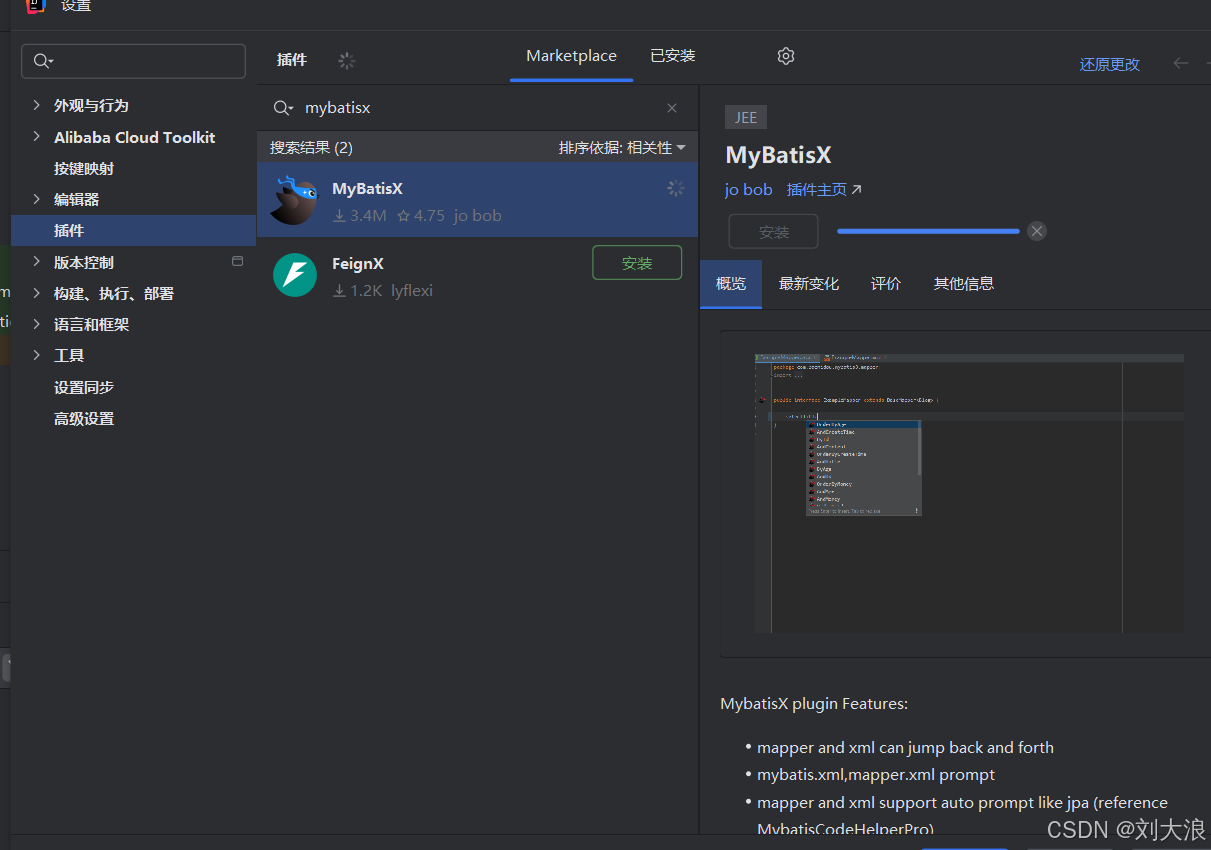
Task: Click the MyBatisX downloads count 3.4M
Action: (x=360, y=215)
